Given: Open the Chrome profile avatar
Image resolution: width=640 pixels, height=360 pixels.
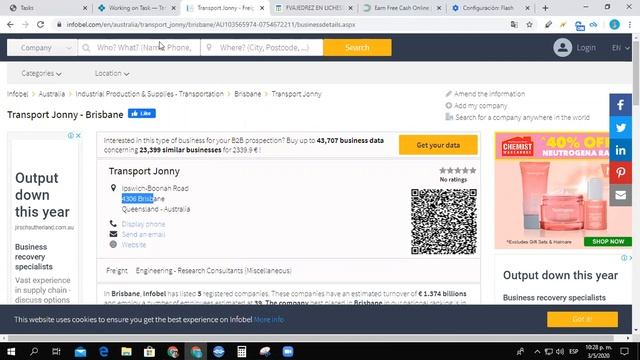Looking at the screenshot, I should [x=614, y=24].
